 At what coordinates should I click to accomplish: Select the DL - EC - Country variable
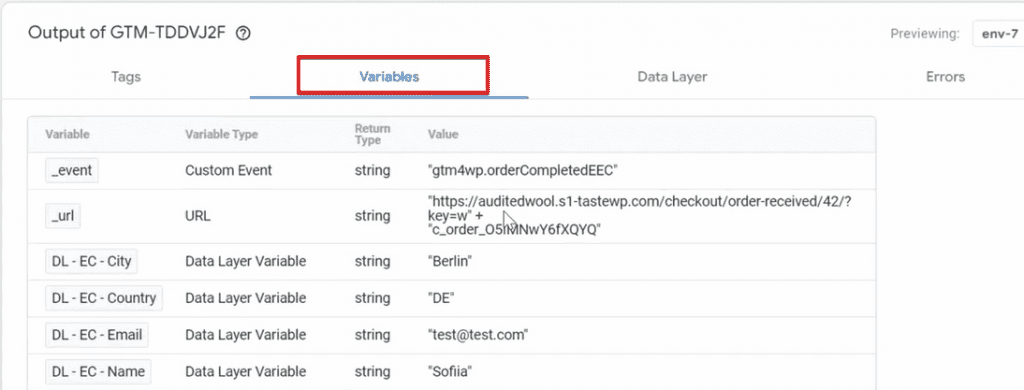click(104, 299)
